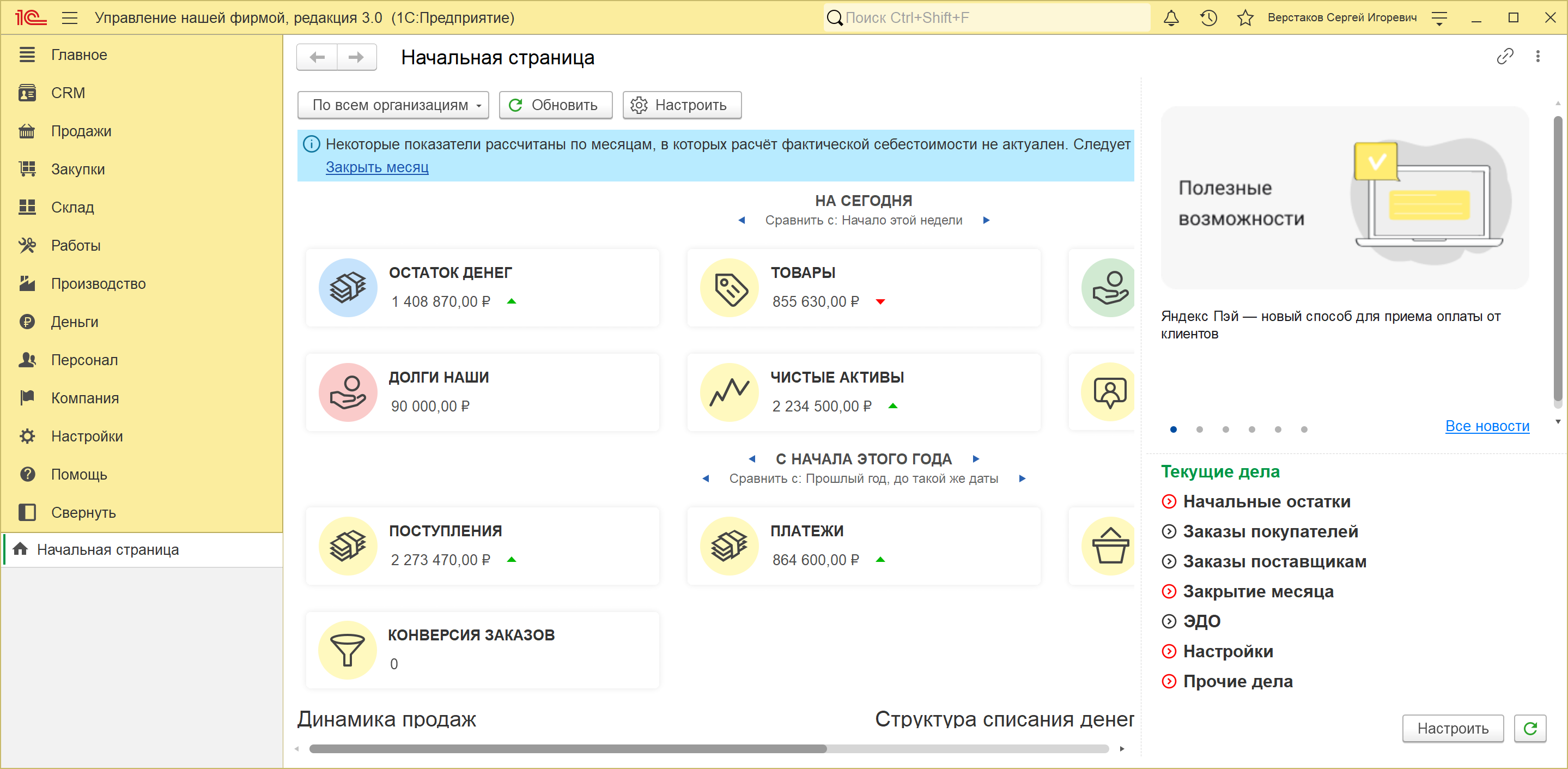
Task: Open the CRM section
Action: click(x=141, y=93)
